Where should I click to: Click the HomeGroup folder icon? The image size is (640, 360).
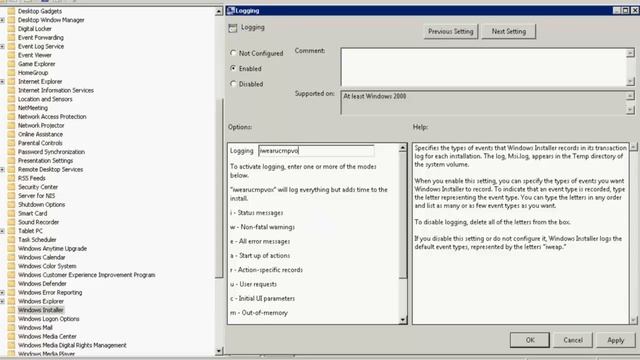click(11, 73)
